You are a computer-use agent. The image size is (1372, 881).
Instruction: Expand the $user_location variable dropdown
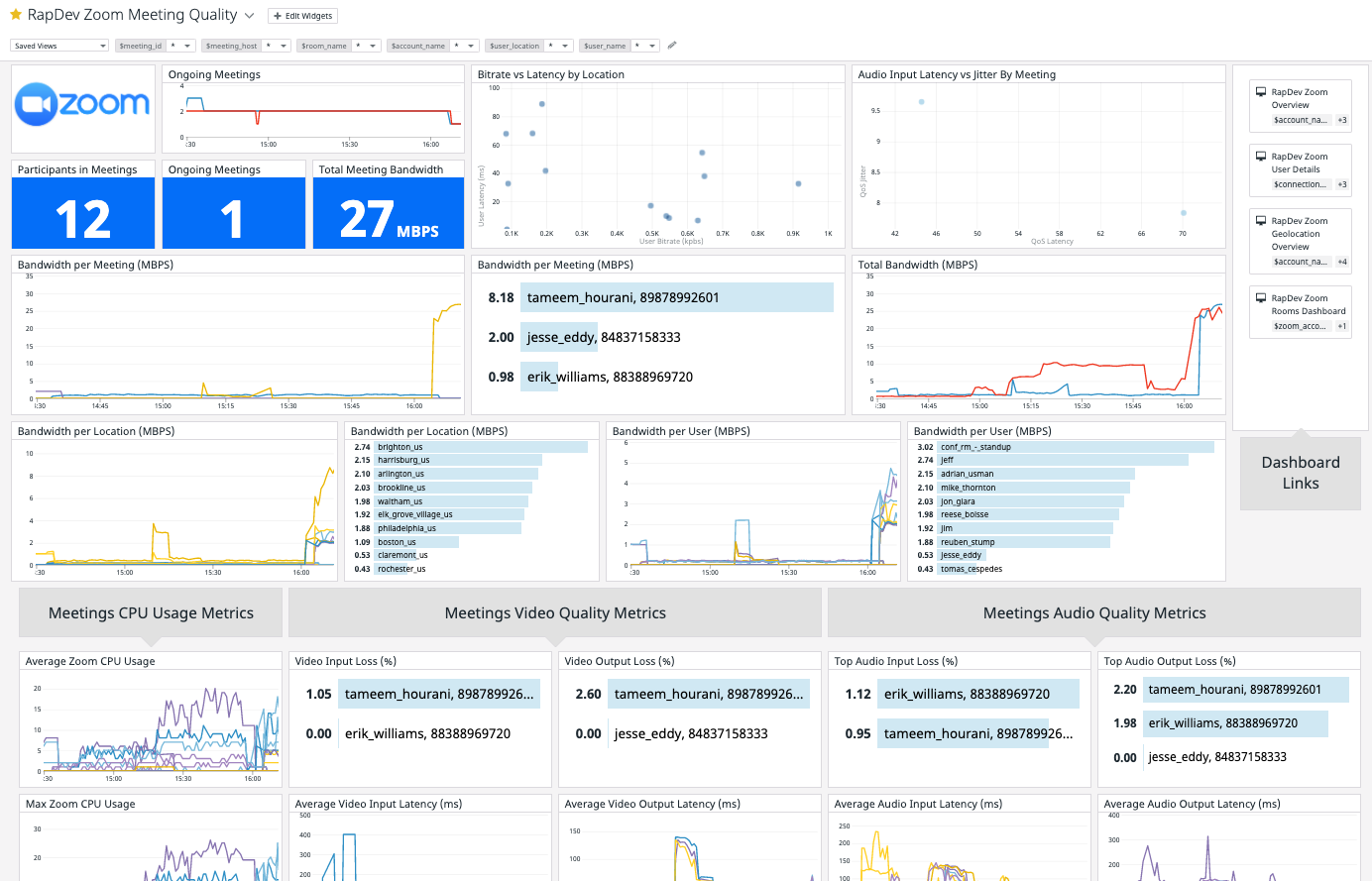pyautogui.click(x=559, y=46)
